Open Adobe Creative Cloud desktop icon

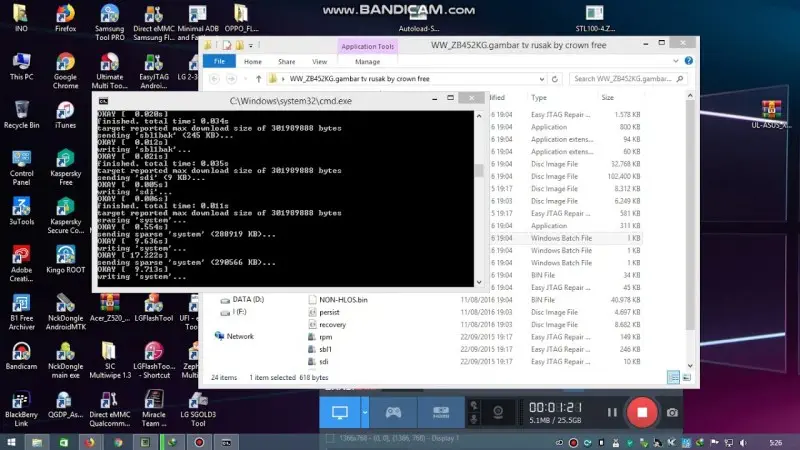[21, 264]
